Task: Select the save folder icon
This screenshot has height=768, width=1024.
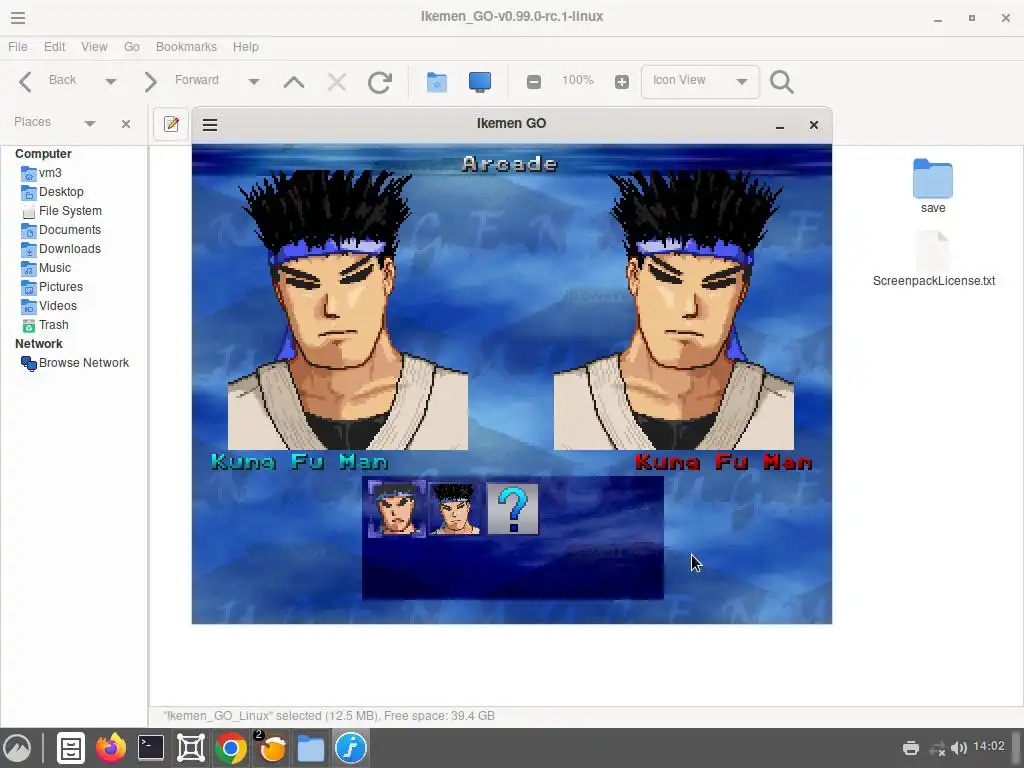Action: click(x=933, y=178)
